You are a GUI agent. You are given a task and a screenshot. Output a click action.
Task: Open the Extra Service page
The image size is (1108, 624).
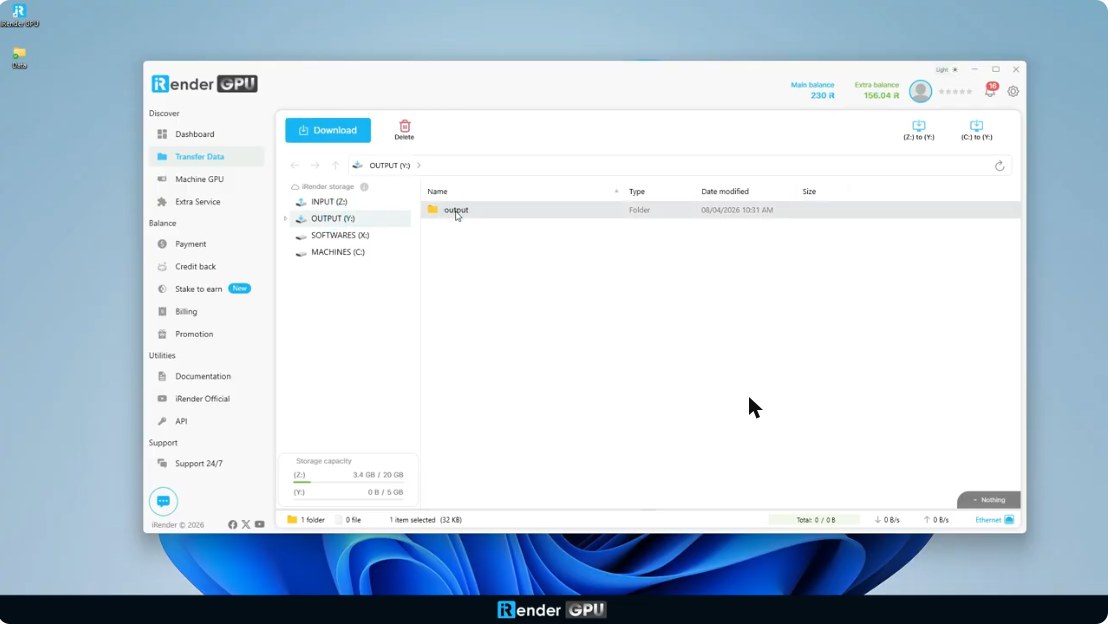point(206,201)
